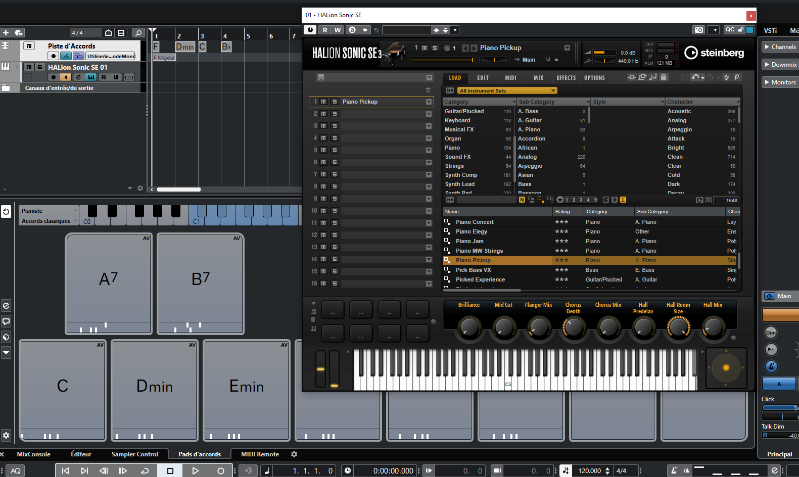This screenshot has width=799, height=477.
Task: Expand the Channels section in right panel
Action: click(780, 46)
